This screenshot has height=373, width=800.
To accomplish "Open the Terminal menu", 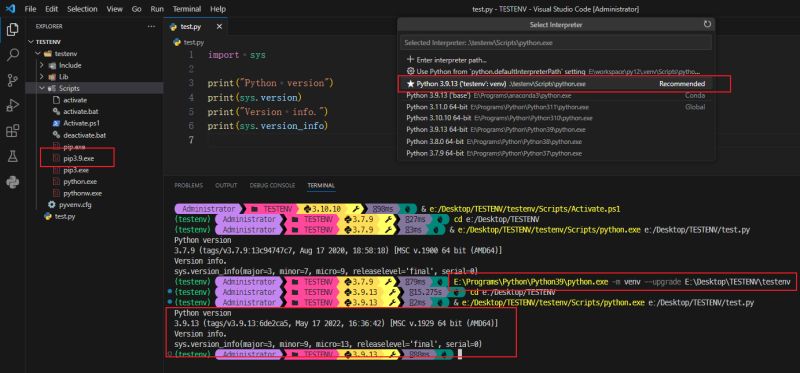I will pos(187,9).
